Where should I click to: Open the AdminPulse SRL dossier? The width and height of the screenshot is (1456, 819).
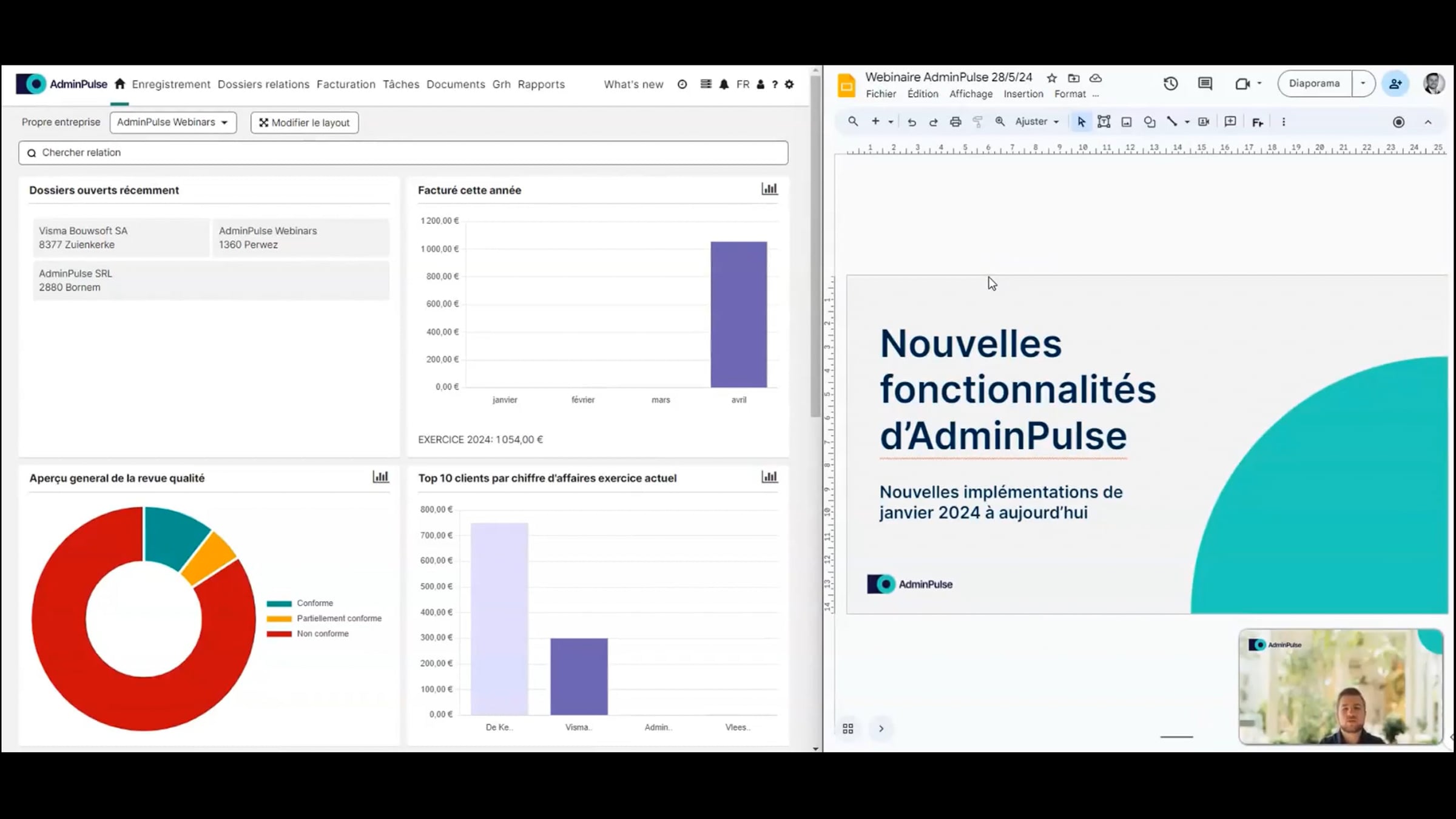[211, 280]
